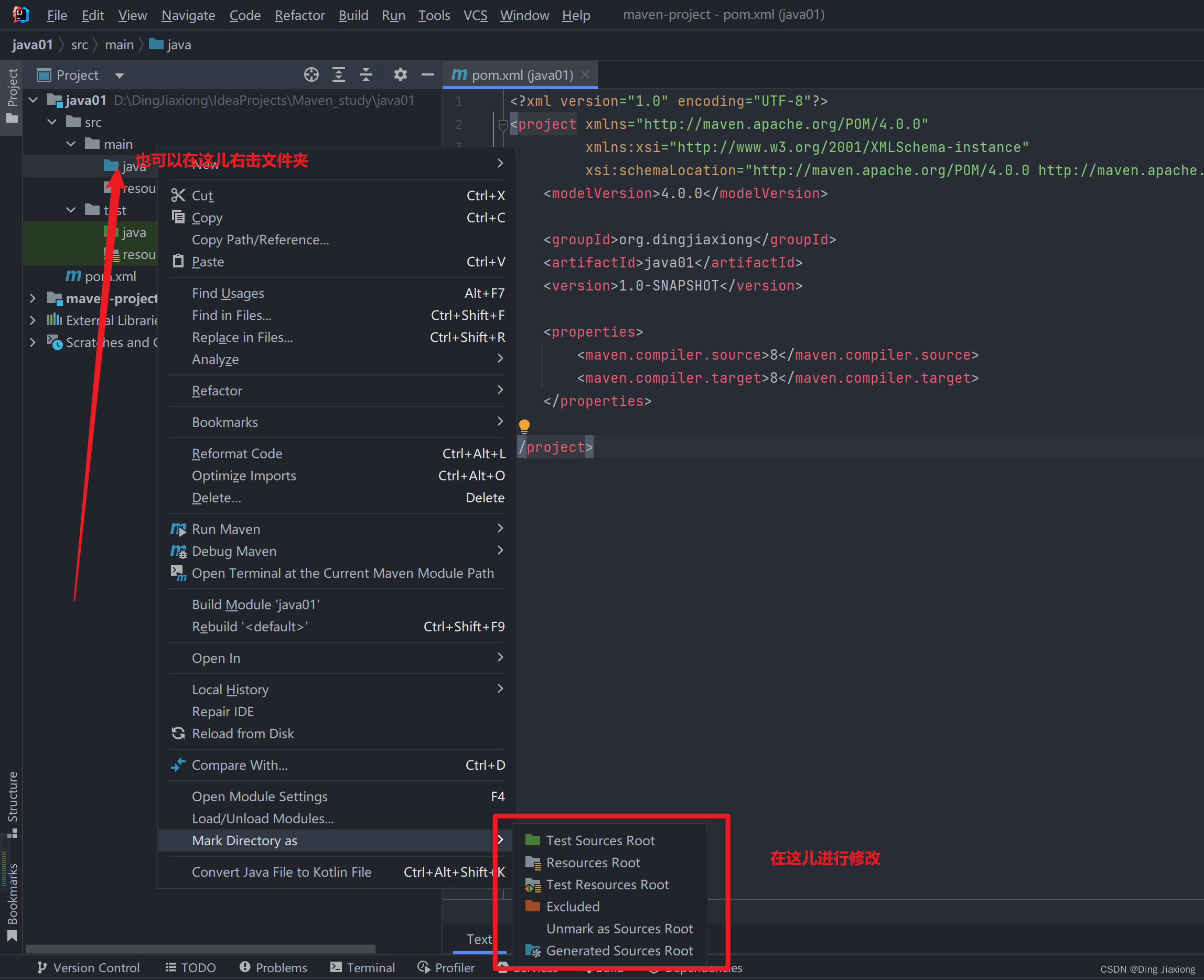
Task: Click the Cut scissors icon in context menu
Action: pyautogui.click(x=178, y=196)
